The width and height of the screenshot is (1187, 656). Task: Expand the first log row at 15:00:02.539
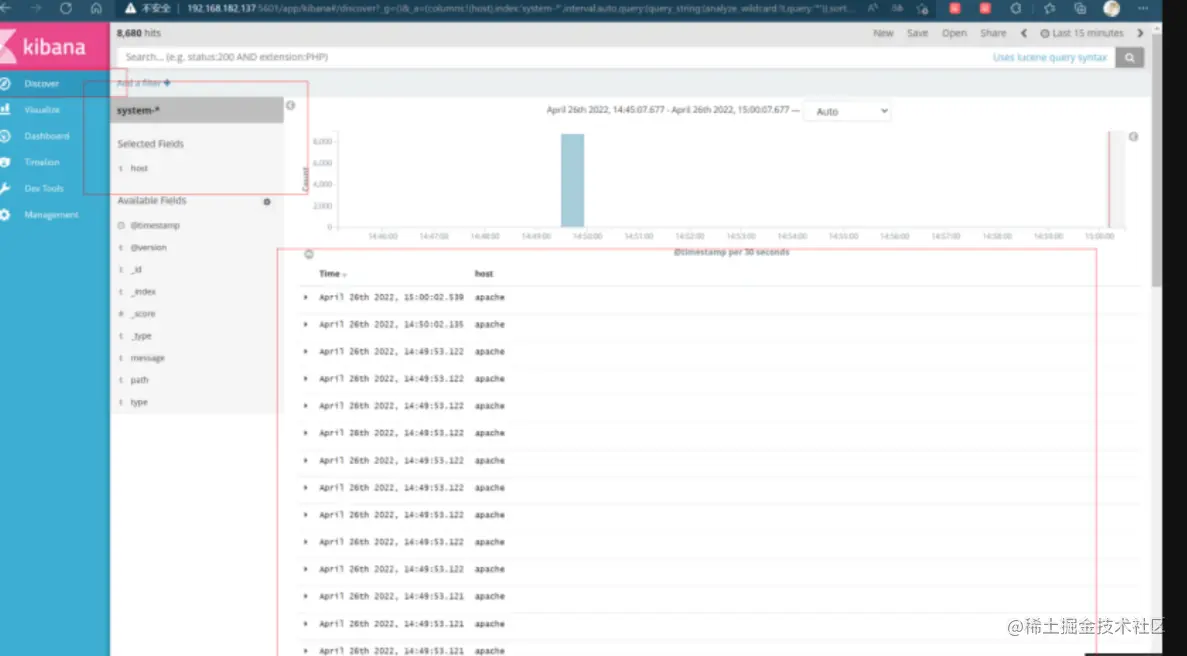click(306, 297)
